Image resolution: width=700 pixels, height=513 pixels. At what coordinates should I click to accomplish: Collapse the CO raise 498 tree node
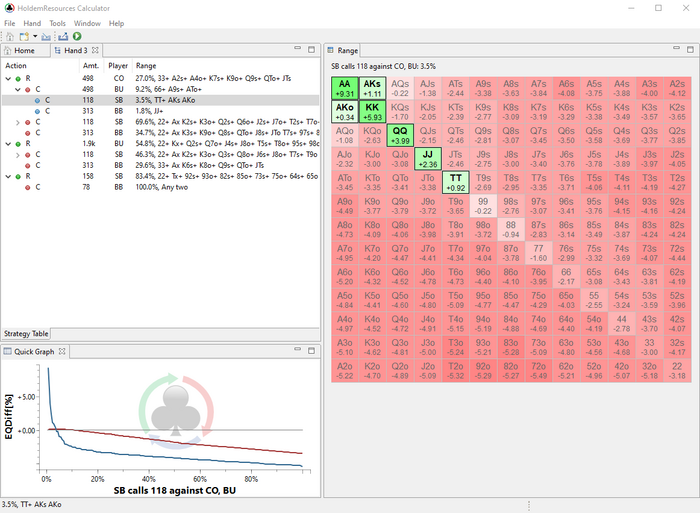pos(8,79)
